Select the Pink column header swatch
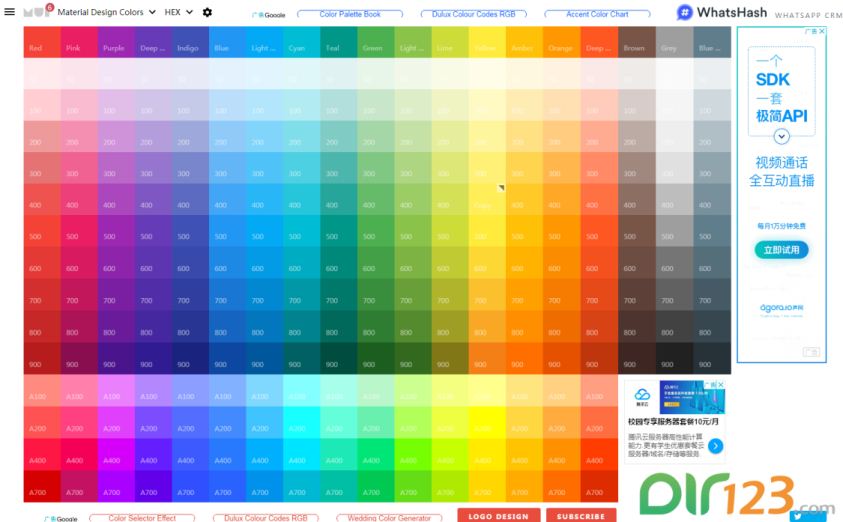The width and height of the screenshot is (843, 522). coord(79,42)
